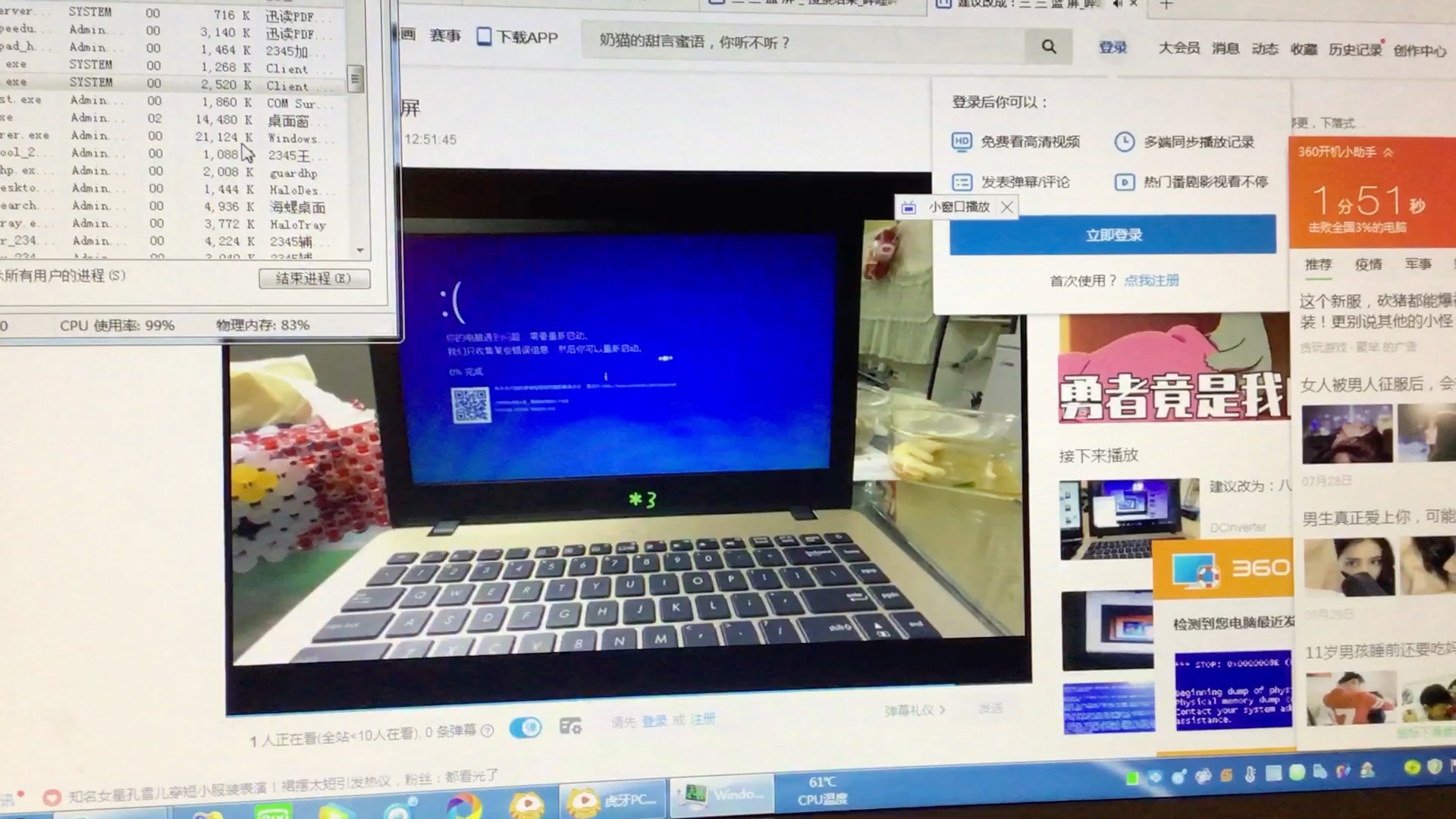Open the 勇者竟是我 ad banner
Viewport: 1456px width, 819px height.
point(1174,369)
